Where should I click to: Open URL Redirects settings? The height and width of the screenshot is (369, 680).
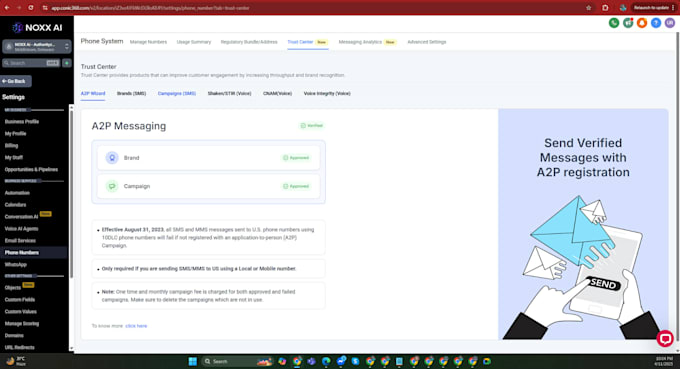tap(20, 348)
